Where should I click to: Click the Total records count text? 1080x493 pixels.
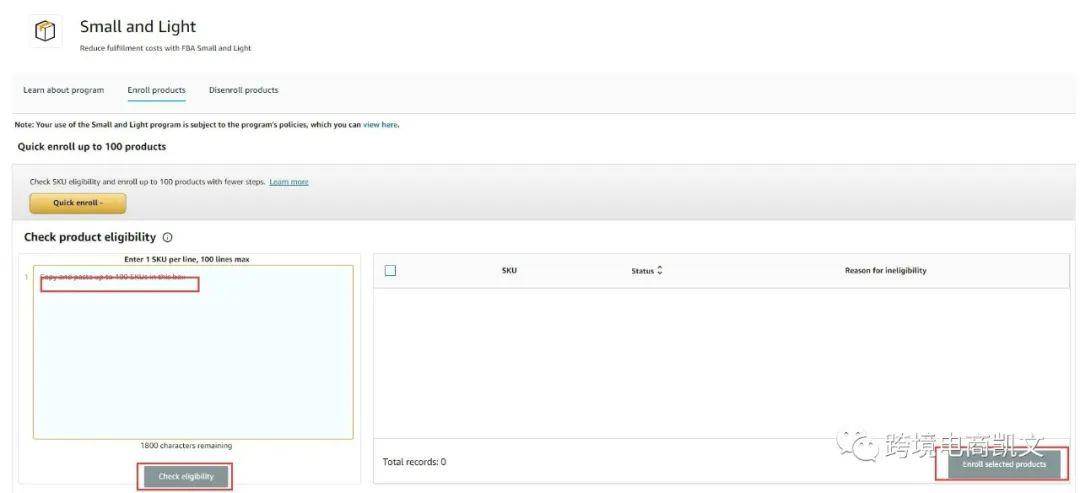414,462
